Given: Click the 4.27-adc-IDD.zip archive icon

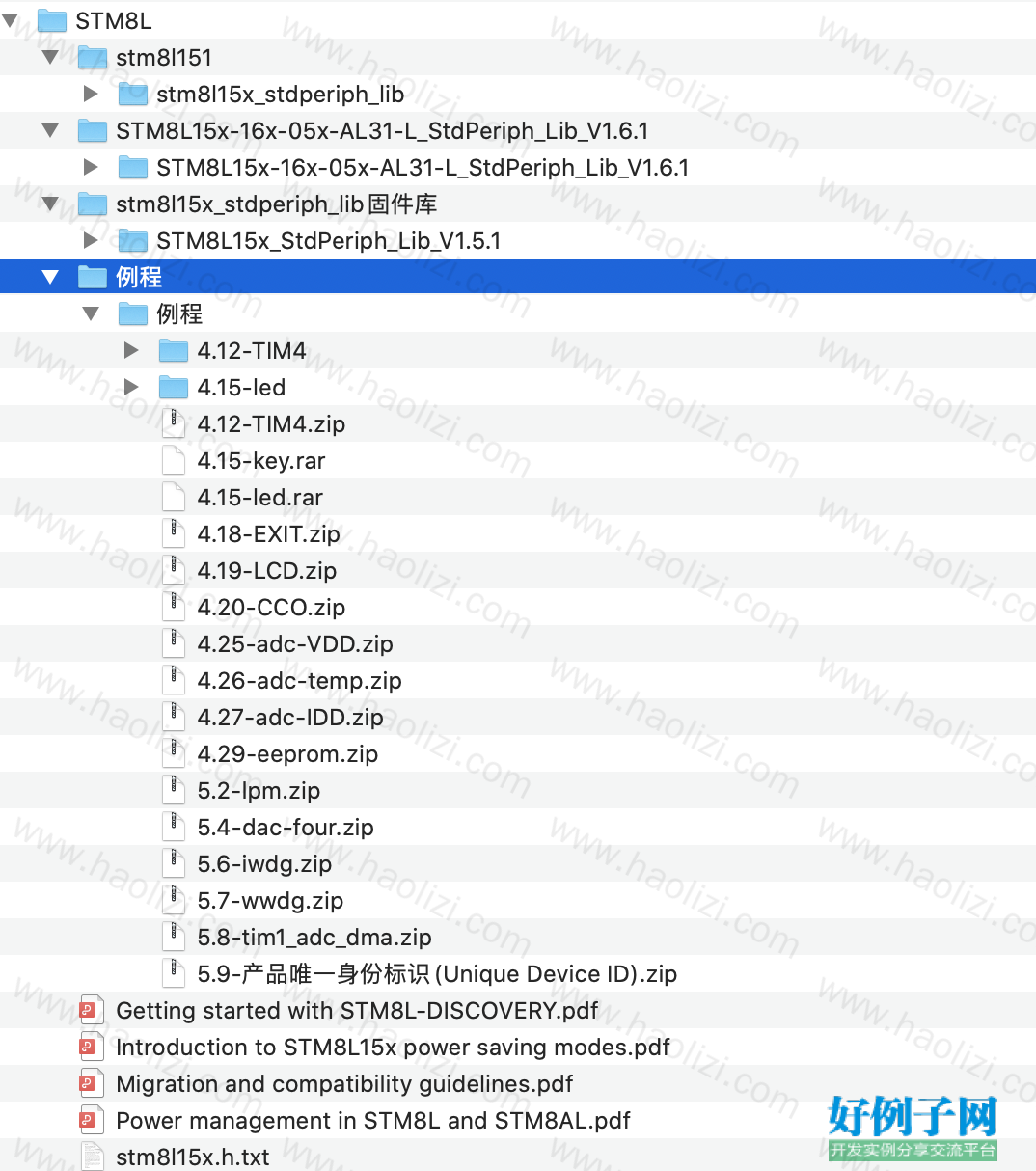Looking at the screenshot, I should pos(174,717).
